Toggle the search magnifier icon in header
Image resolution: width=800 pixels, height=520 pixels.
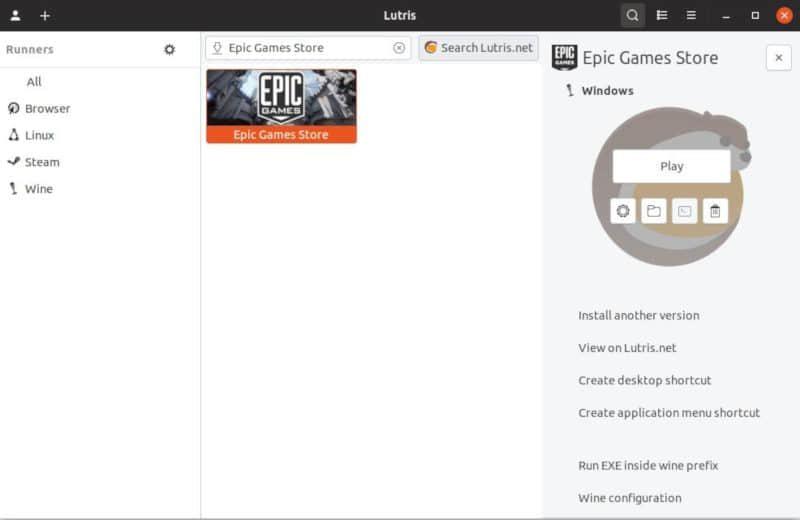point(632,15)
